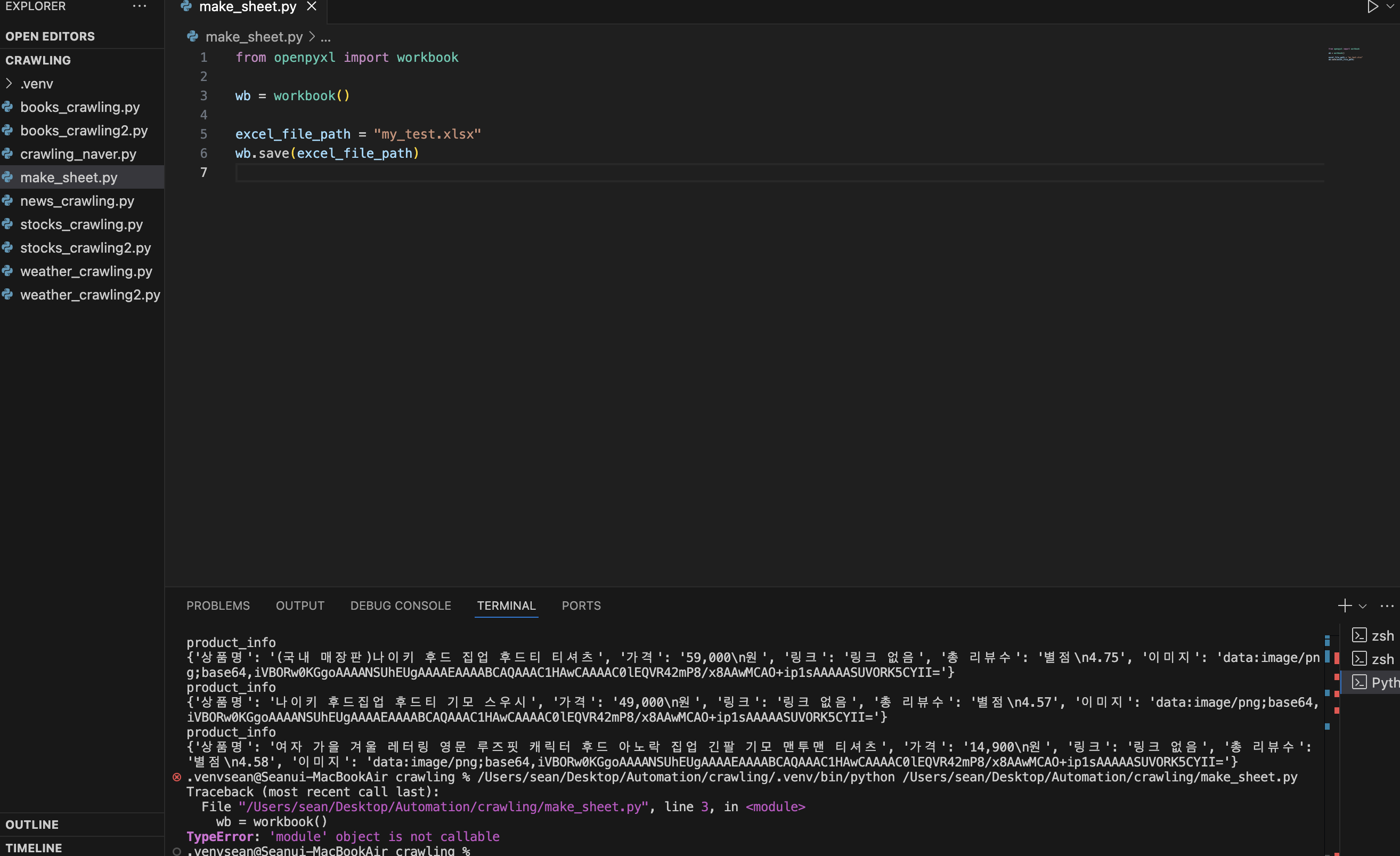Open Explorer more actions menu
Viewport: 1400px width, 856px height.
click(x=139, y=6)
